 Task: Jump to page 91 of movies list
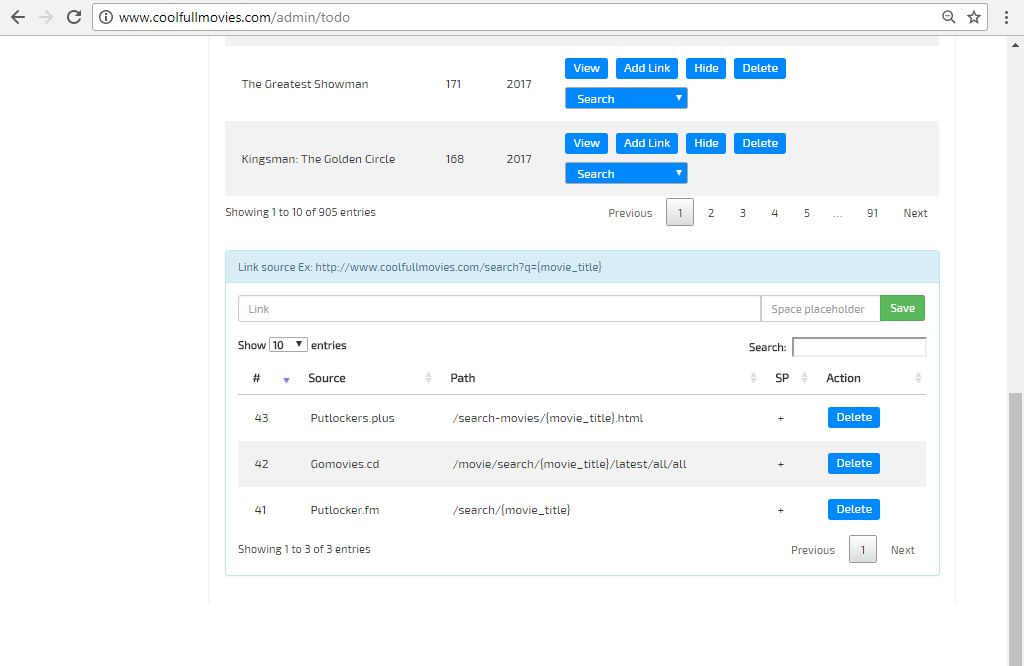[872, 213]
